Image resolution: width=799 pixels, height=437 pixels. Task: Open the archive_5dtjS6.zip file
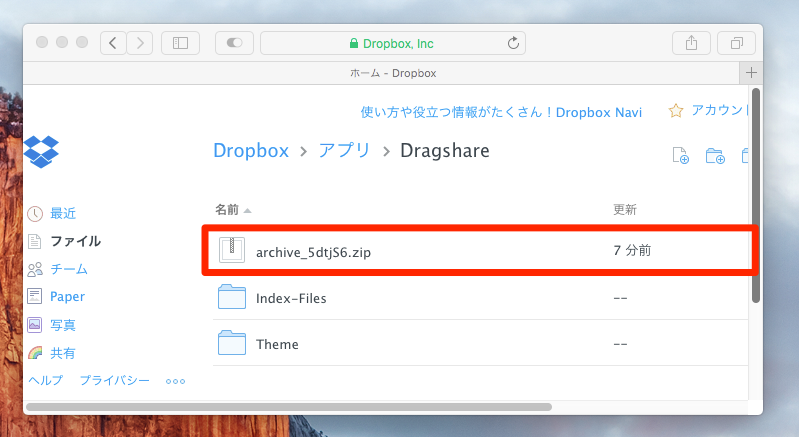(x=313, y=252)
